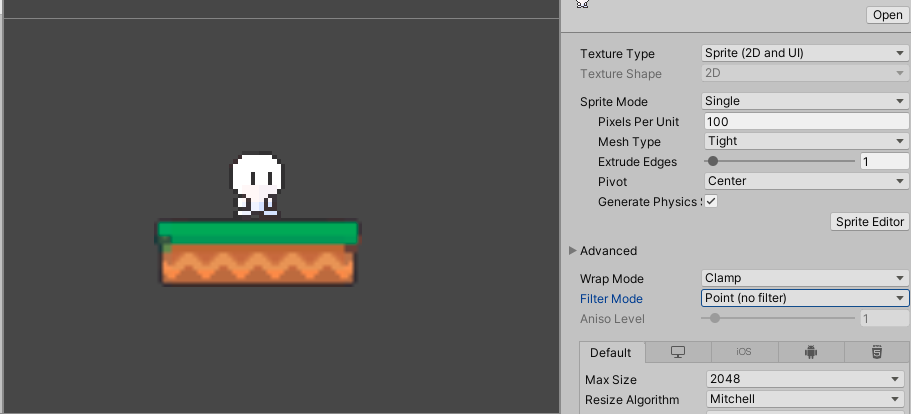Change Sprite Mode from Single
Image resolution: width=911 pixels, height=414 pixels.
click(x=805, y=101)
